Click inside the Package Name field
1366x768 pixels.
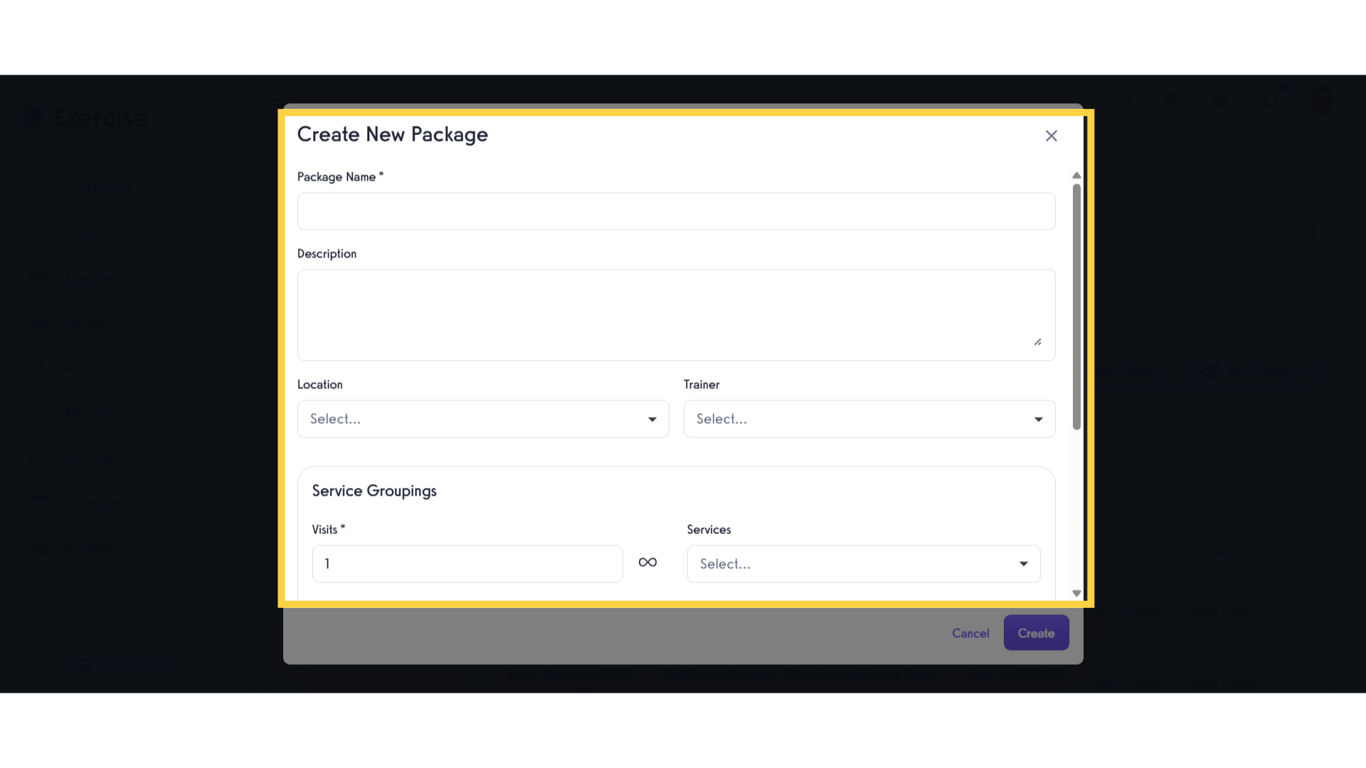[x=676, y=211]
